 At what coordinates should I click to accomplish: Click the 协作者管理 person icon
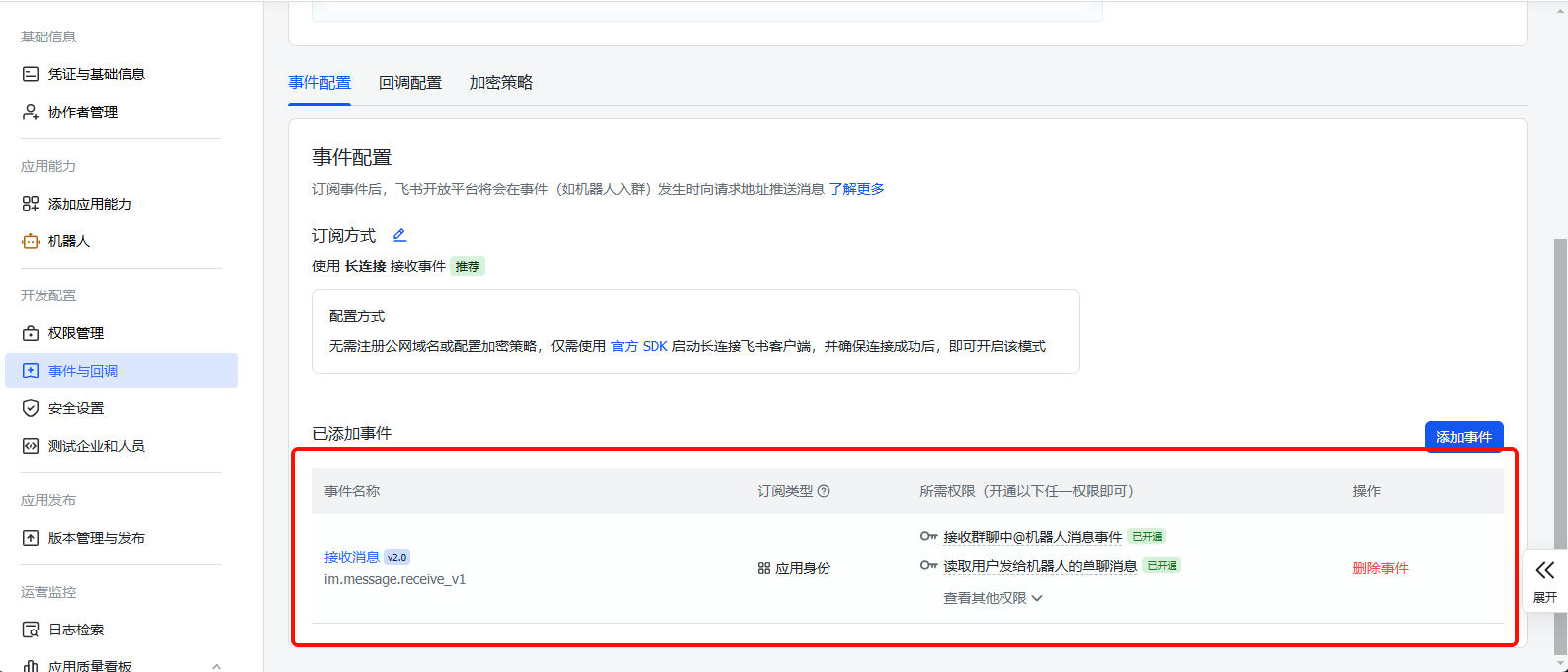[x=31, y=112]
